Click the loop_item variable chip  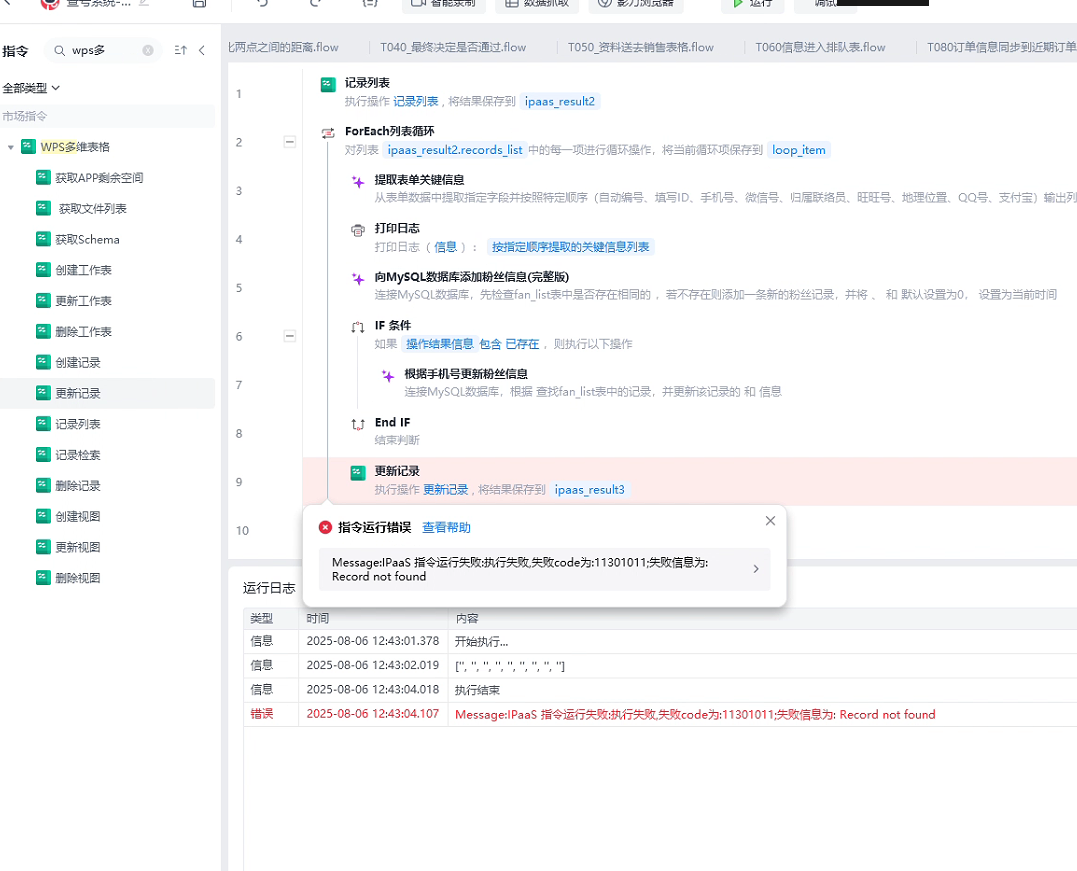[x=799, y=150]
